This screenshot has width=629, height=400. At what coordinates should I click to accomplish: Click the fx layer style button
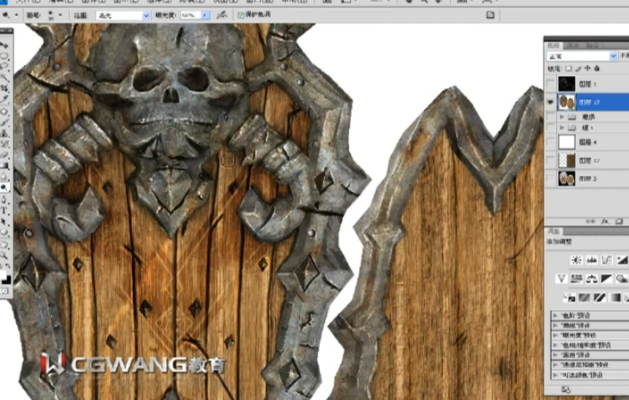click(x=605, y=221)
